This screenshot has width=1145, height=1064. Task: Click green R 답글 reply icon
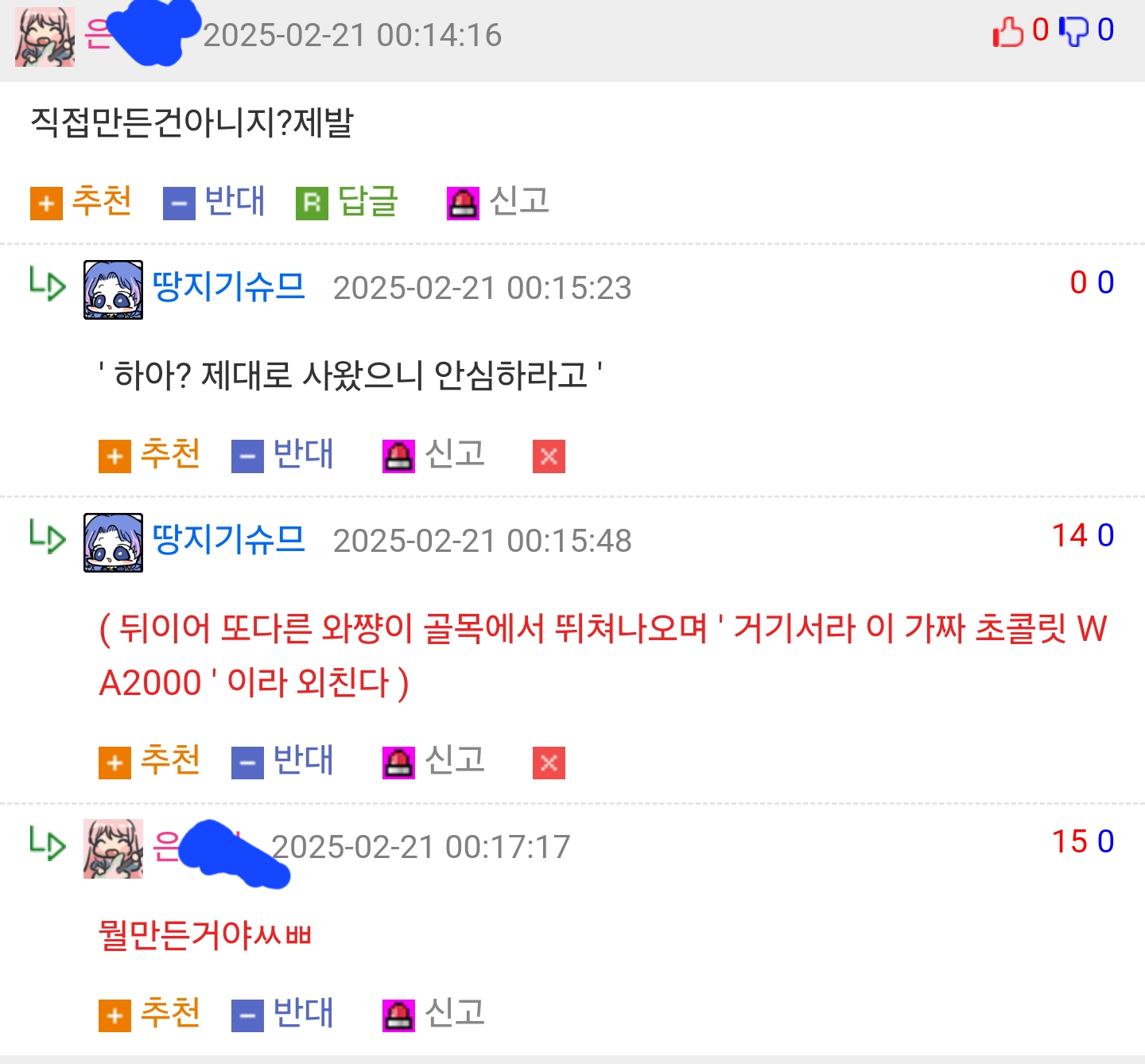(x=312, y=204)
